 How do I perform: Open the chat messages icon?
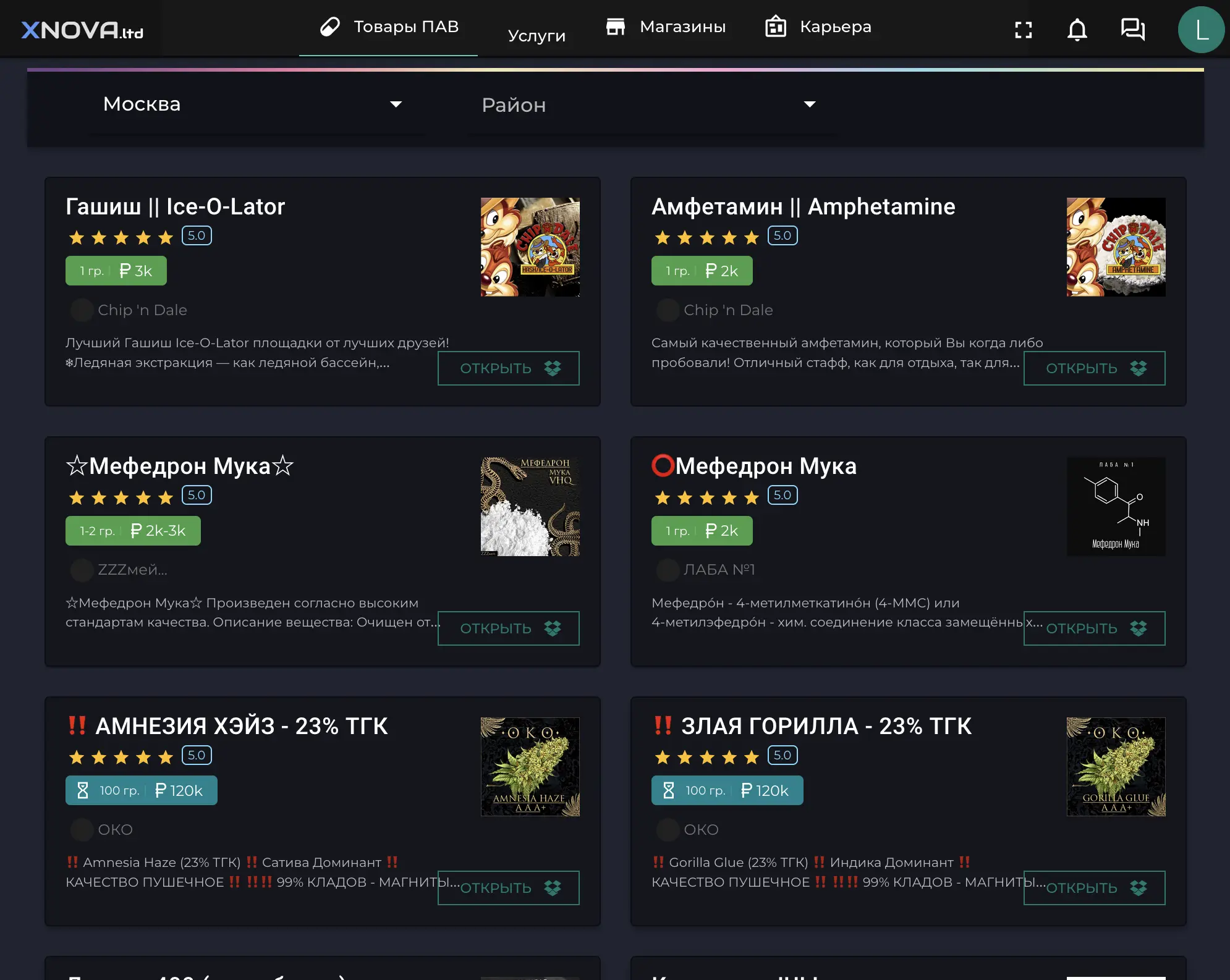click(x=1132, y=30)
